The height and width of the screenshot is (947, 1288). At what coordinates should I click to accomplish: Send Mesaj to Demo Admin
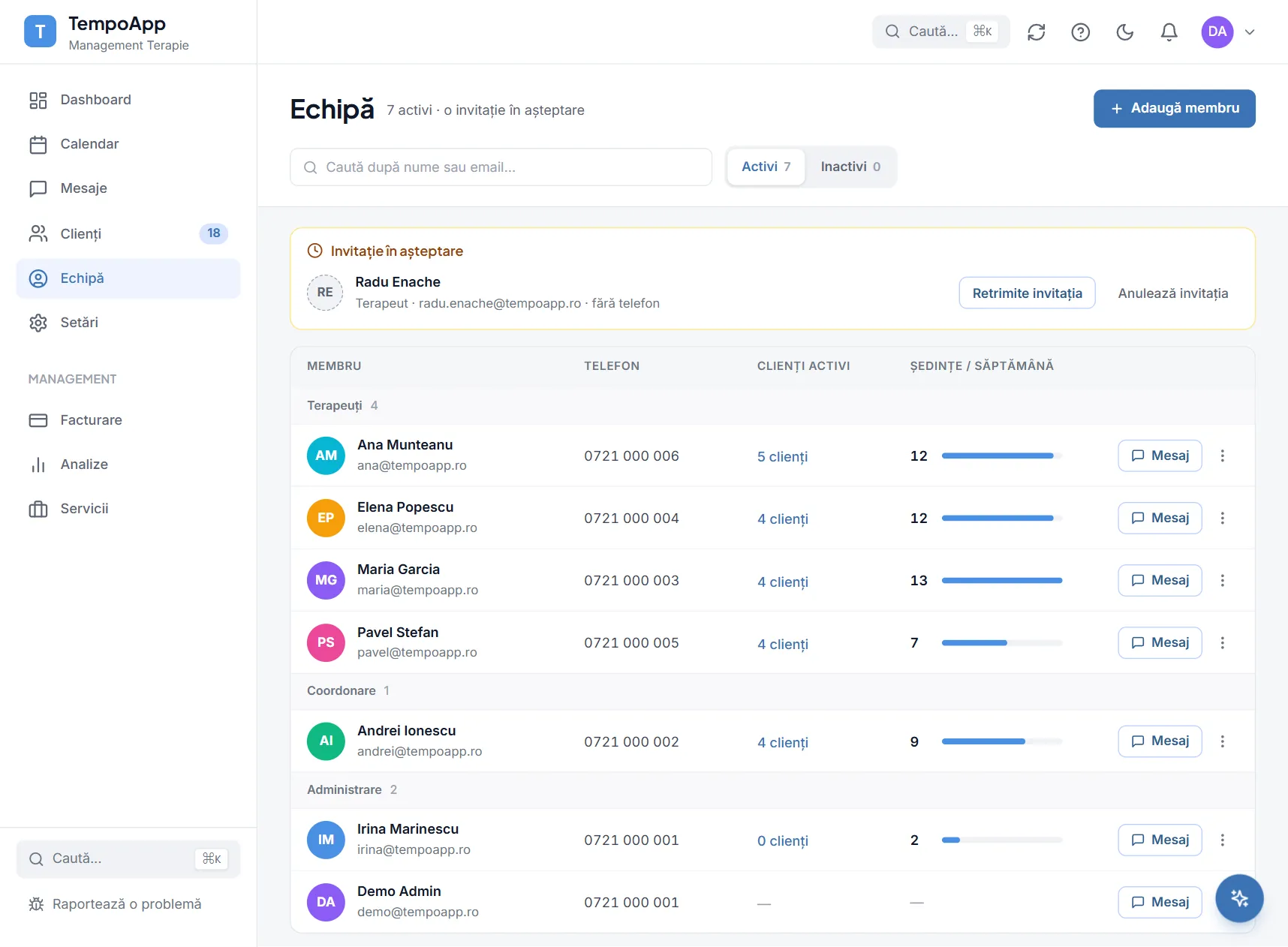1160,902
